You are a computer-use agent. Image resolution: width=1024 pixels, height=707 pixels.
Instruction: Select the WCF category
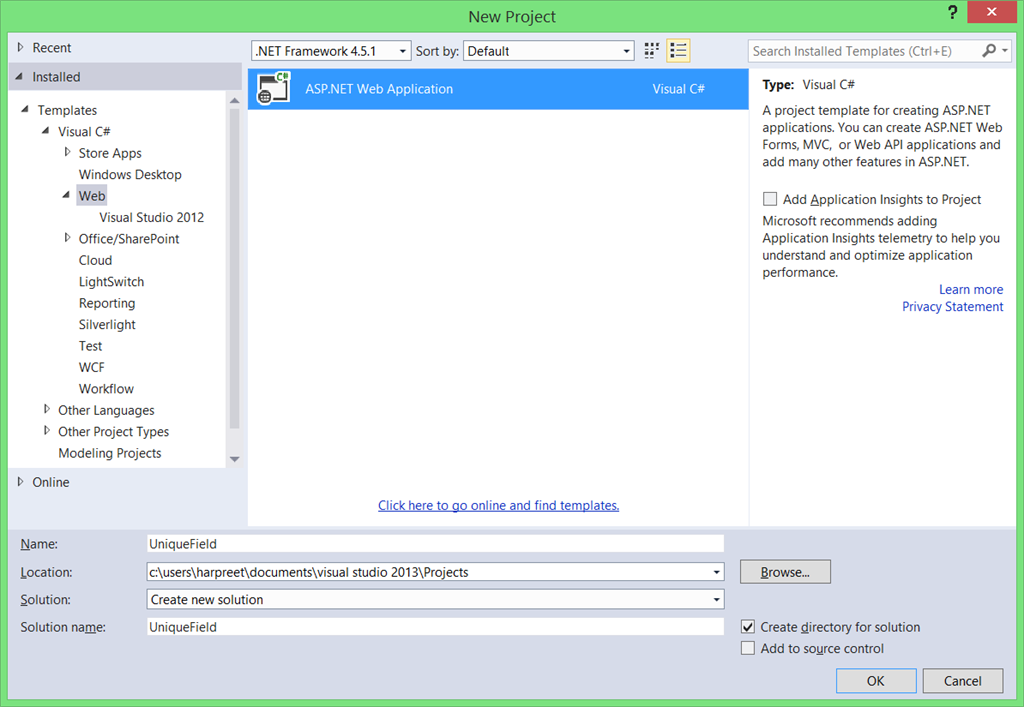pos(91,368)
